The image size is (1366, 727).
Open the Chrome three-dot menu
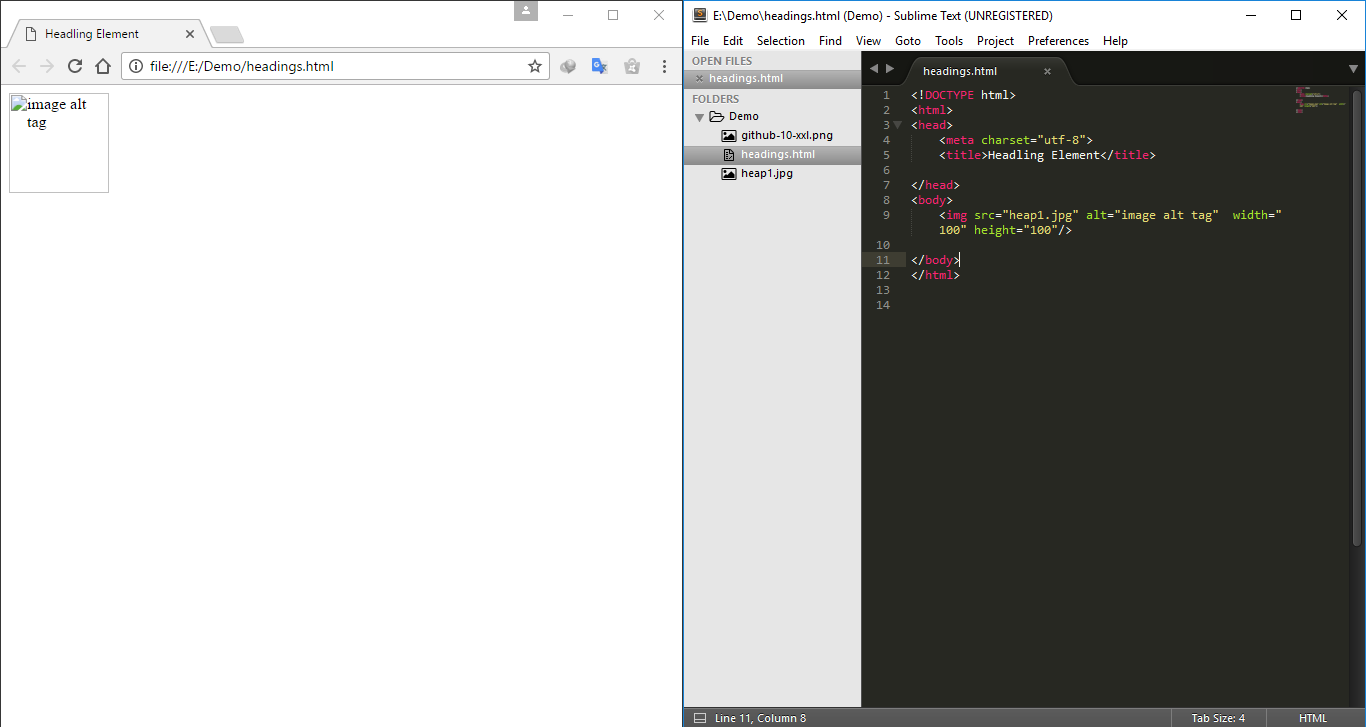point(664,66)
